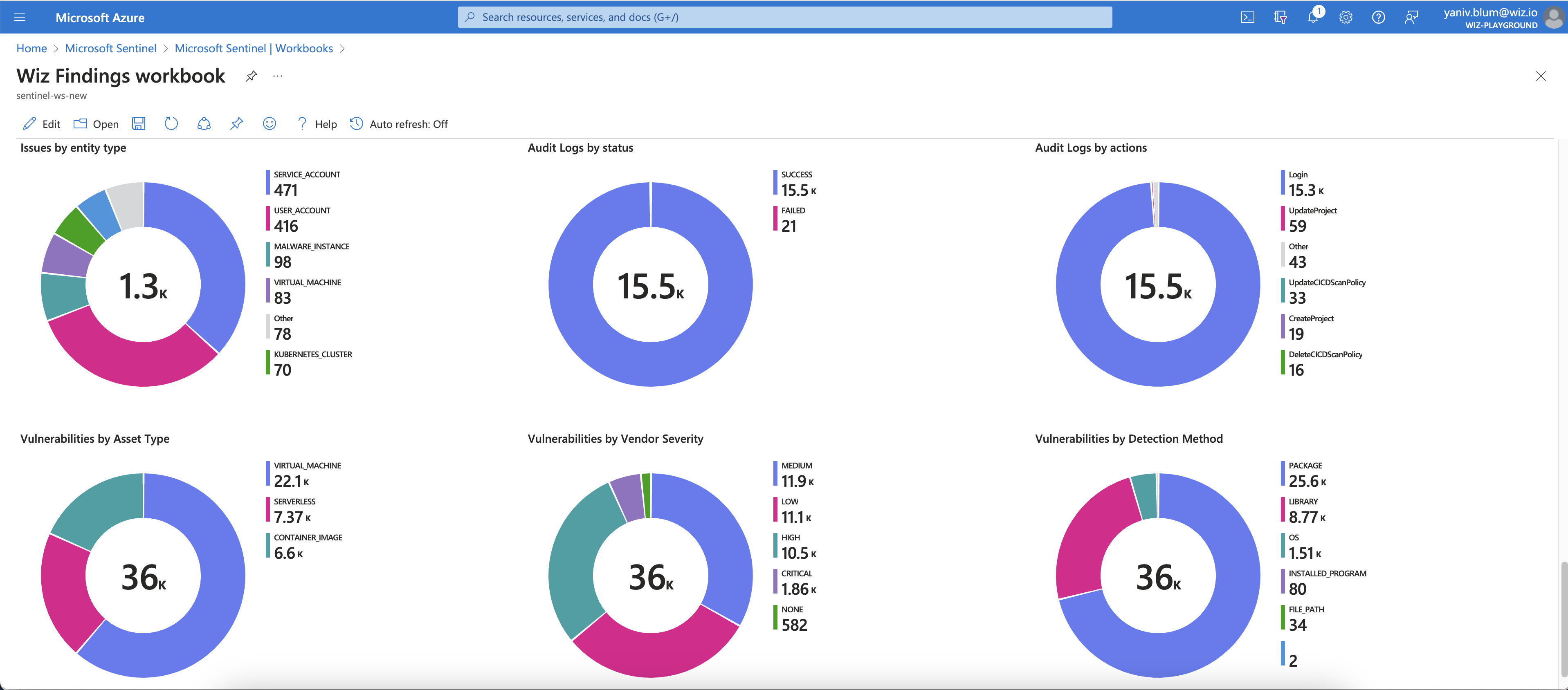
Task: Go to Microsoft Sentinel in the breadcrumb
Action: 111,48
